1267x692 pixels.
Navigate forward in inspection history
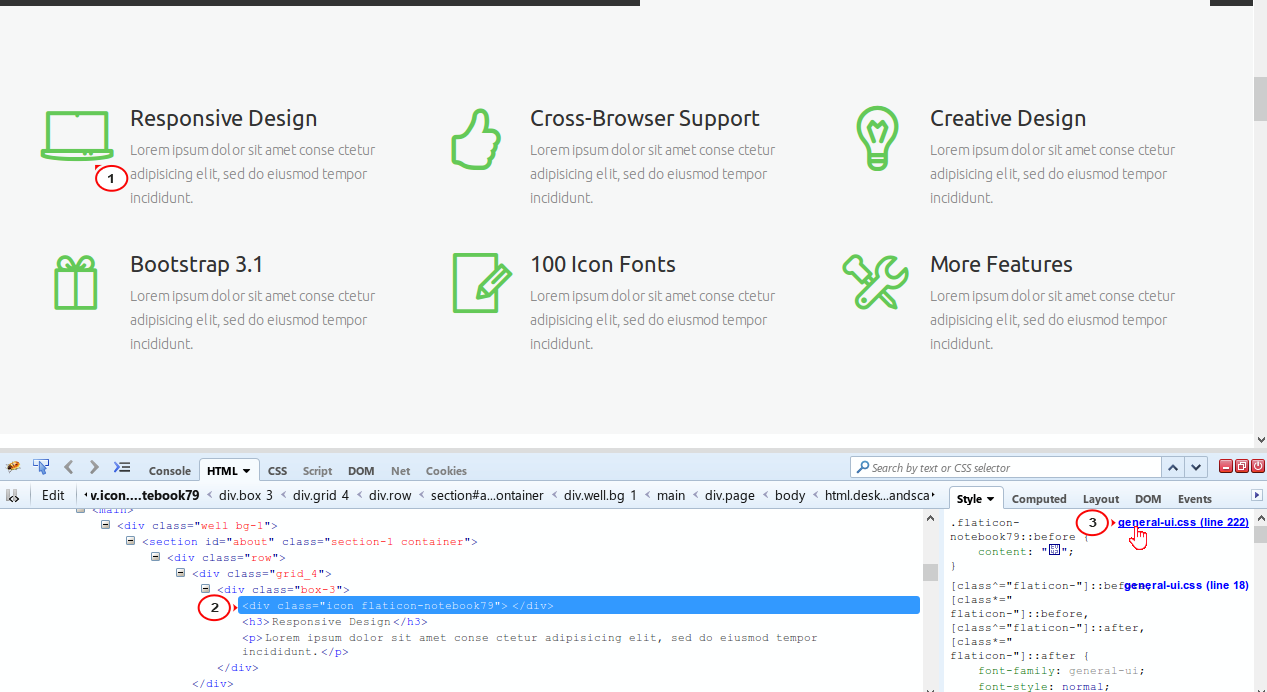93,467
